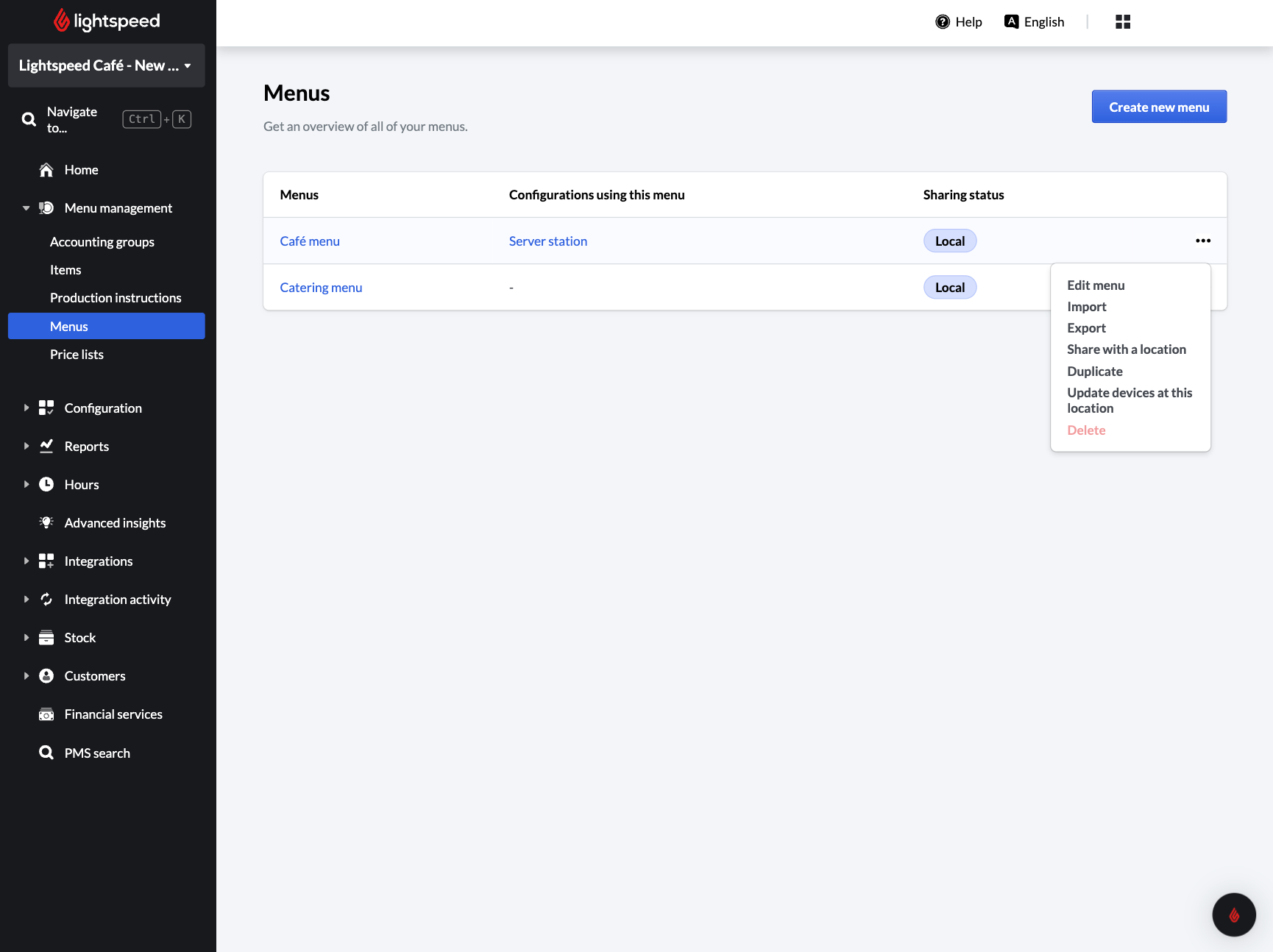Select Share with a location option
The height and width of the screenshot is (952, 1273).
coord(1126,349)
